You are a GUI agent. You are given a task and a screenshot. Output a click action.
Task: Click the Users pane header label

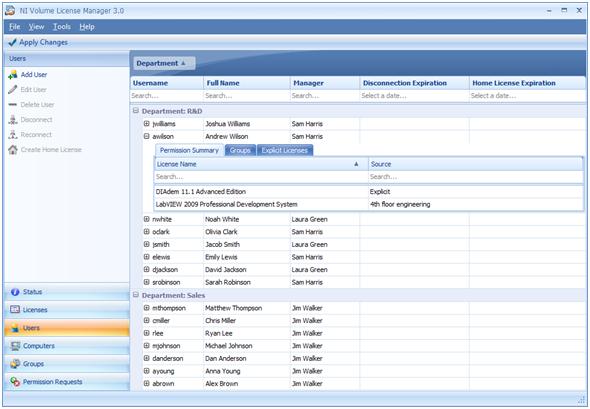point(17,58)
